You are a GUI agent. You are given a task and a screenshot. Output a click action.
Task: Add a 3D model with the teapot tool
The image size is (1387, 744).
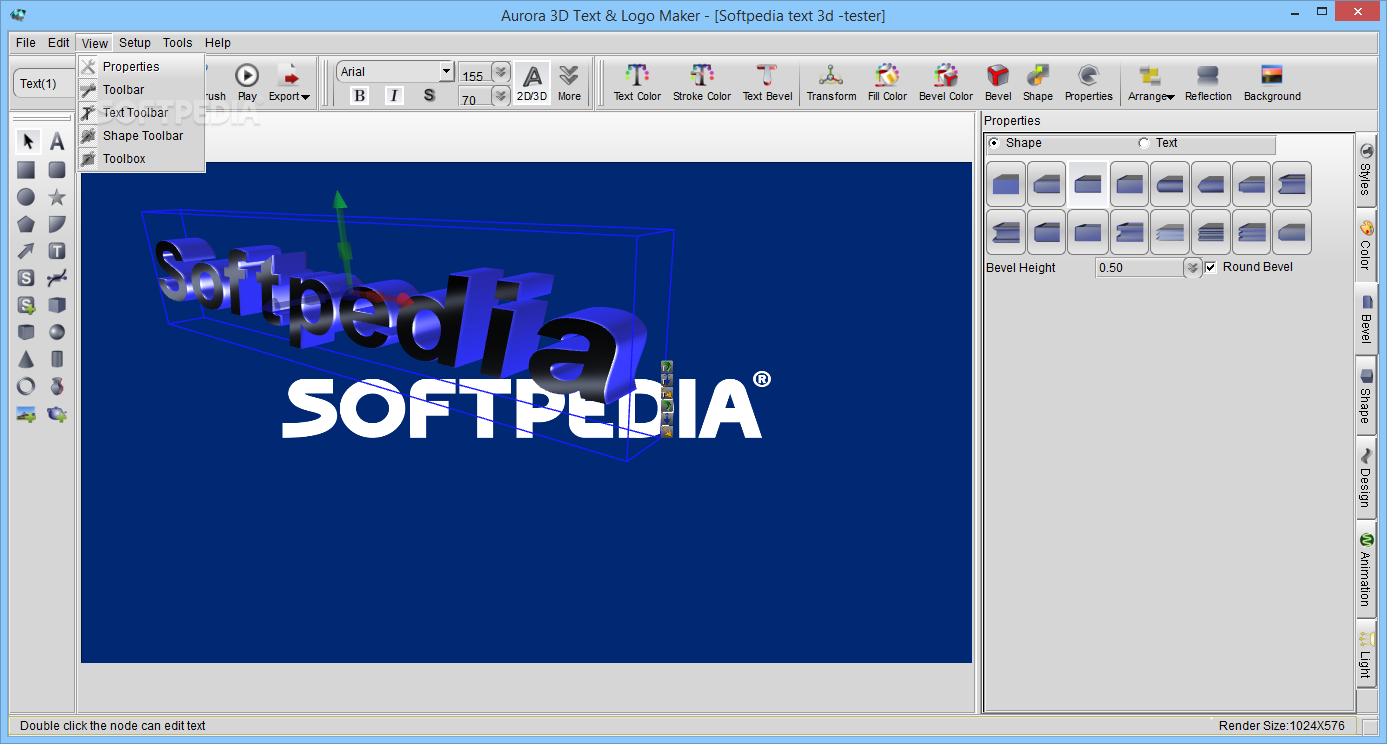[x=57, y=413]
